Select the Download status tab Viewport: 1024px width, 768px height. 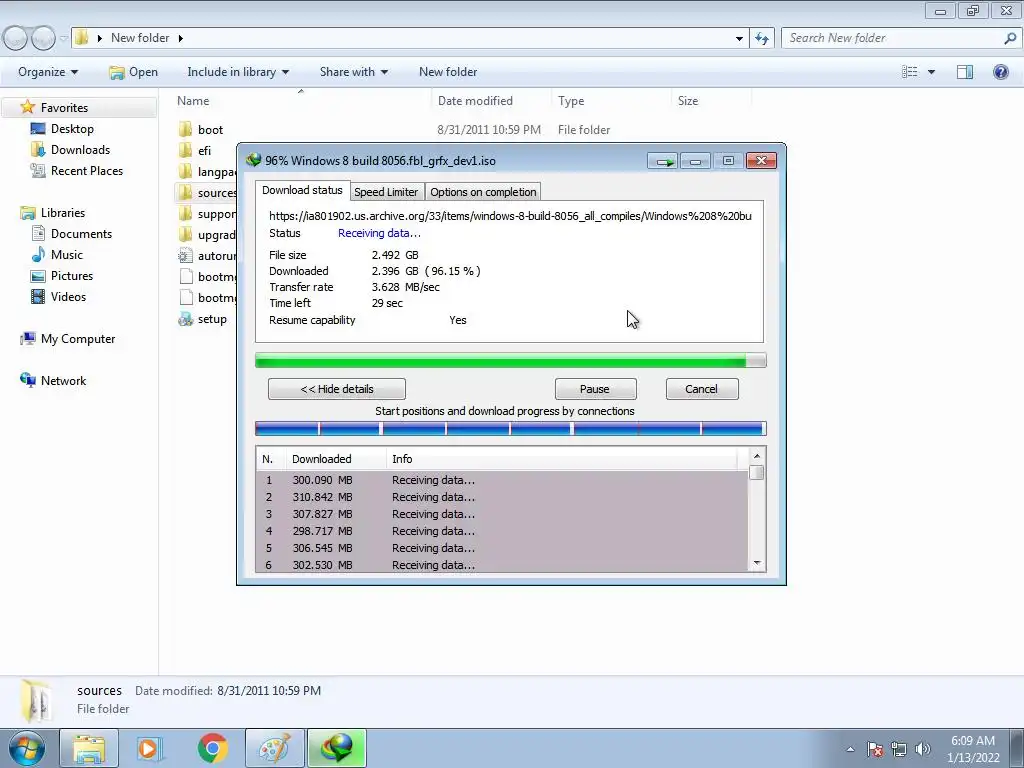coord(302,190)
